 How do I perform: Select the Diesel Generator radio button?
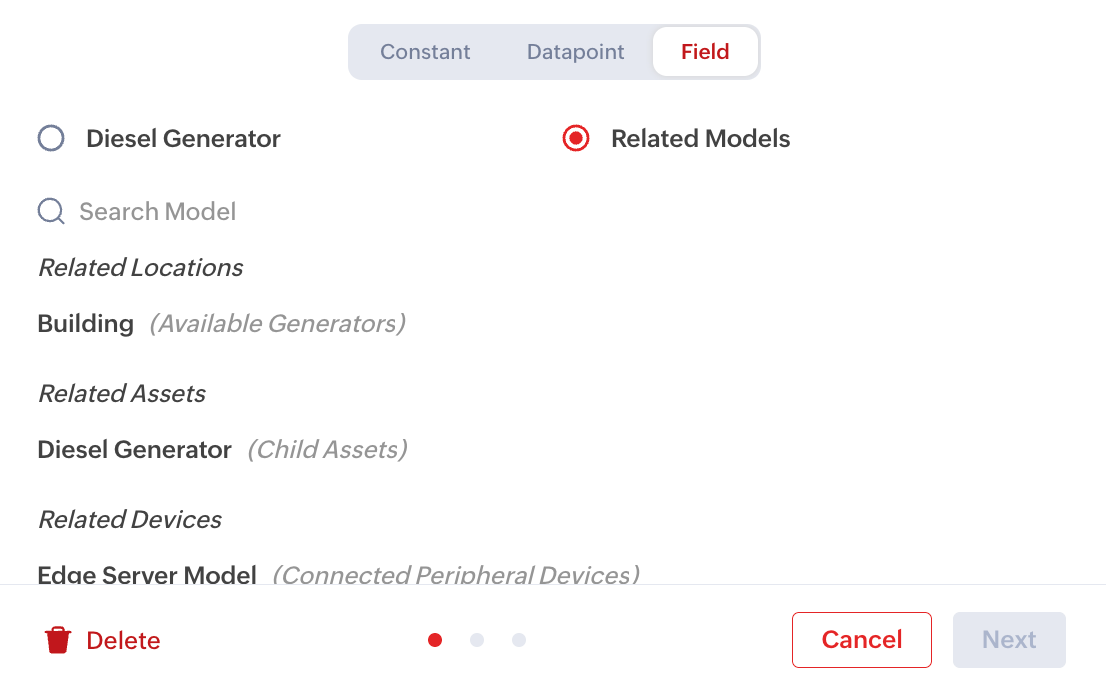51,138
